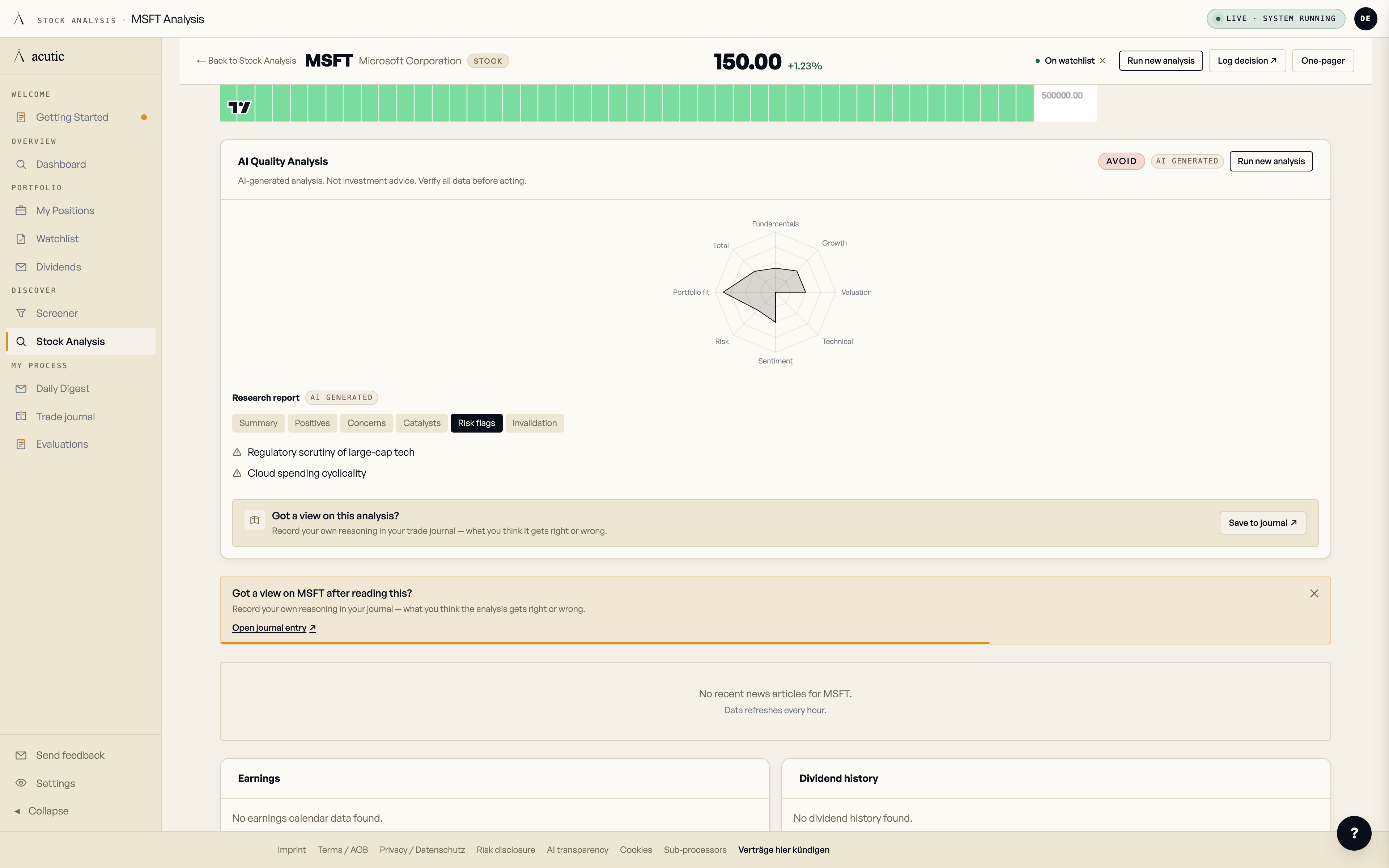Click the Getting Started document icon
The image size is (1389, 868).
(21, 117)
